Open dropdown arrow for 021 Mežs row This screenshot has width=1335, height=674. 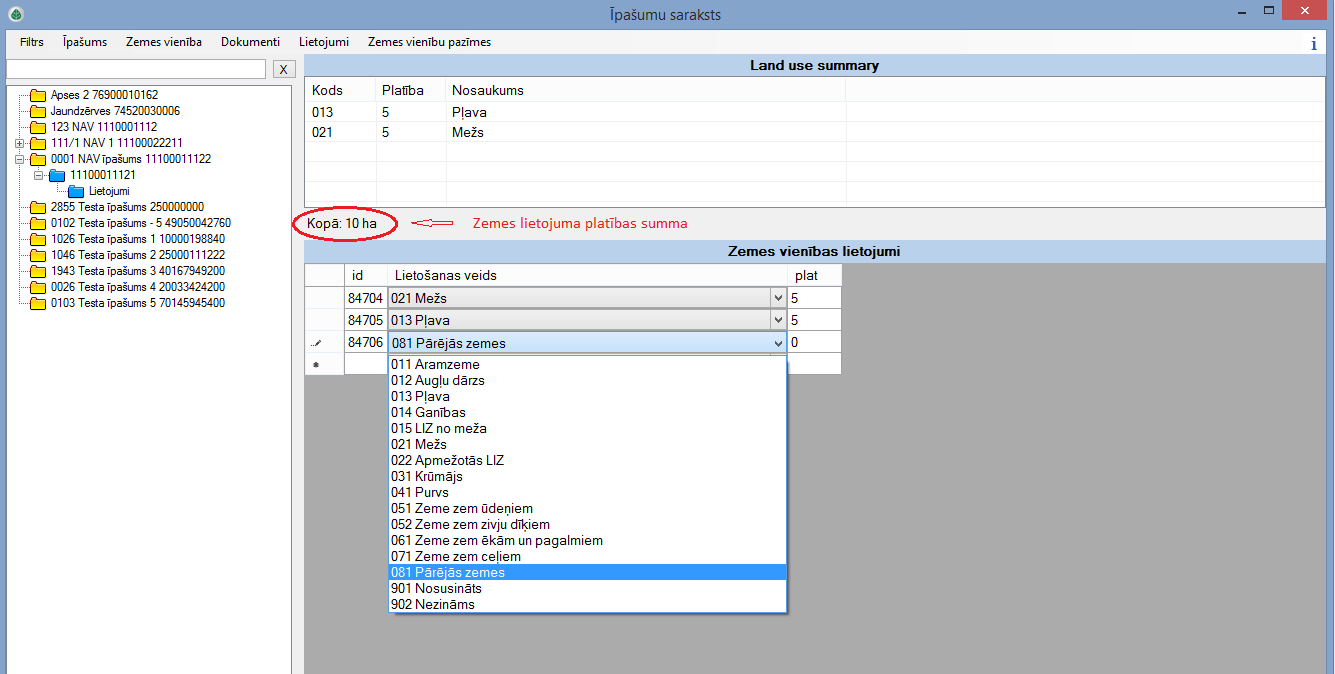click(778, 298)
